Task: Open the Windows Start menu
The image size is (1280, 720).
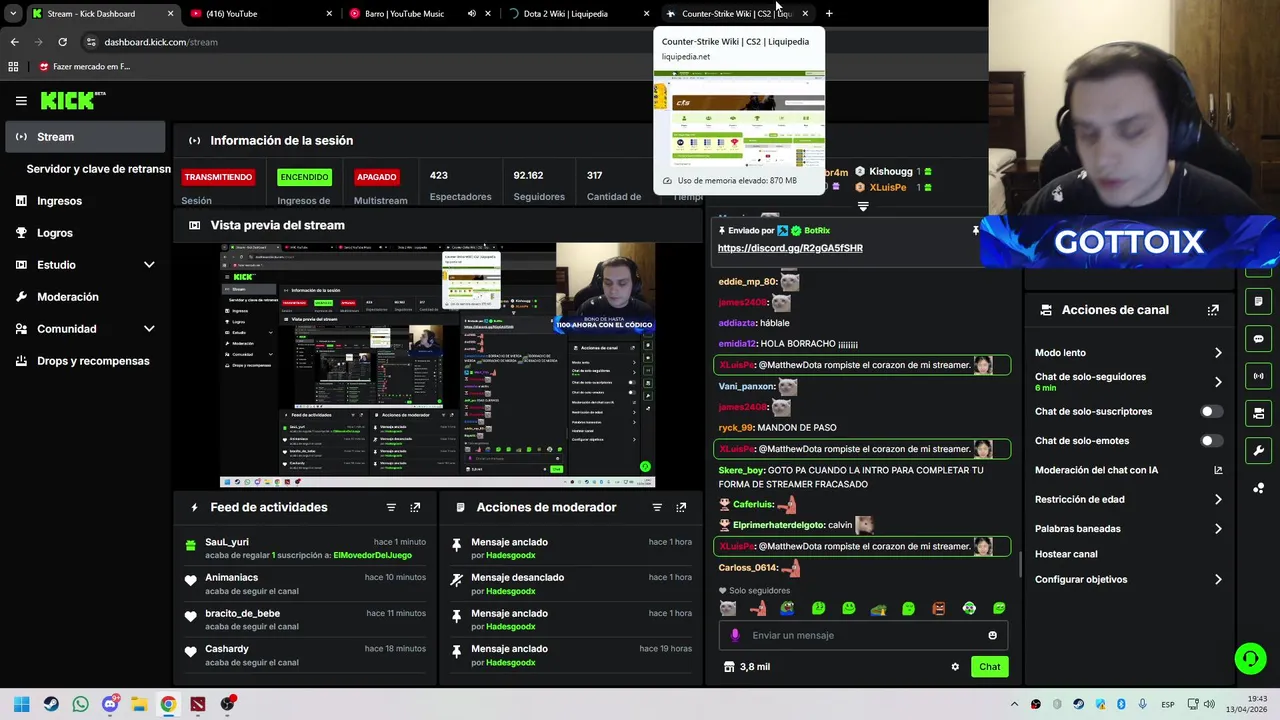Action: tap(22, 704)
